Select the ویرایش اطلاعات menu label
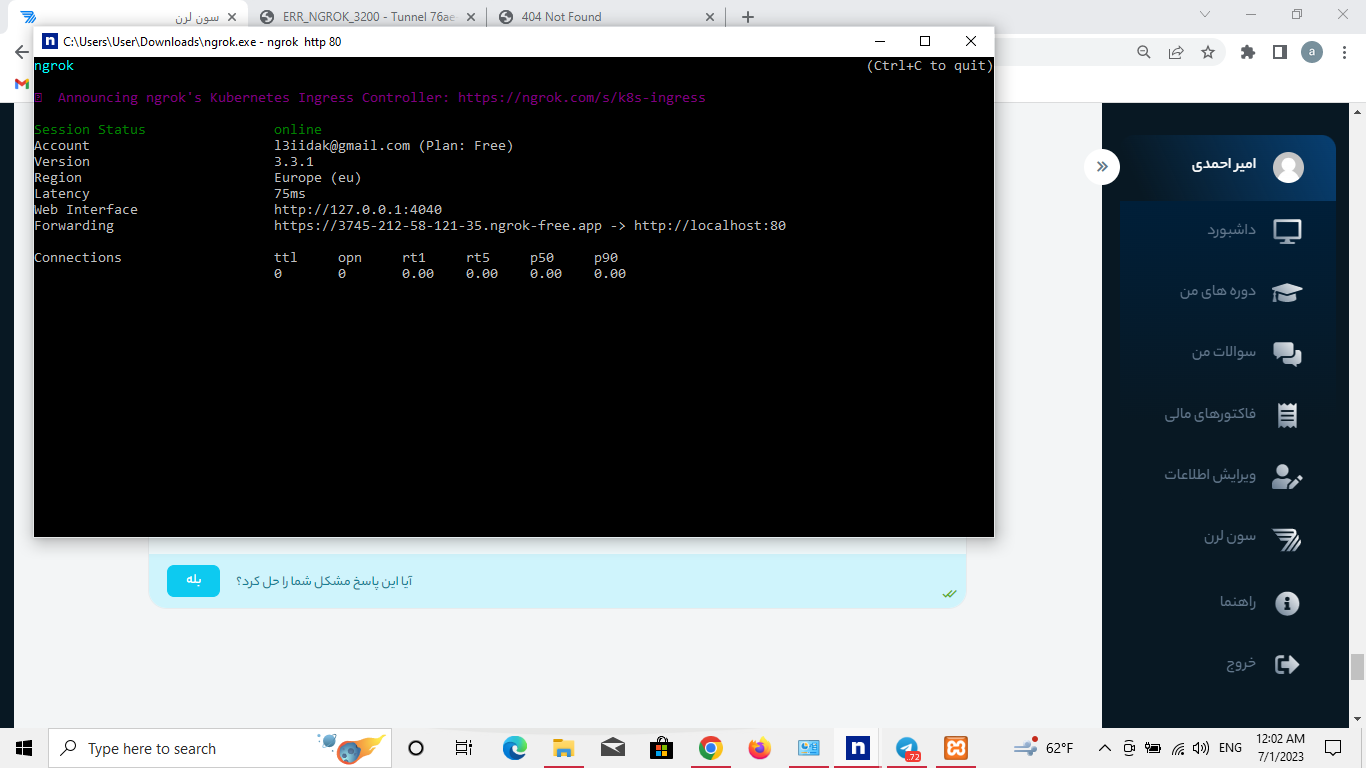The image size is (1366, 768). (x=1210, y=475)
